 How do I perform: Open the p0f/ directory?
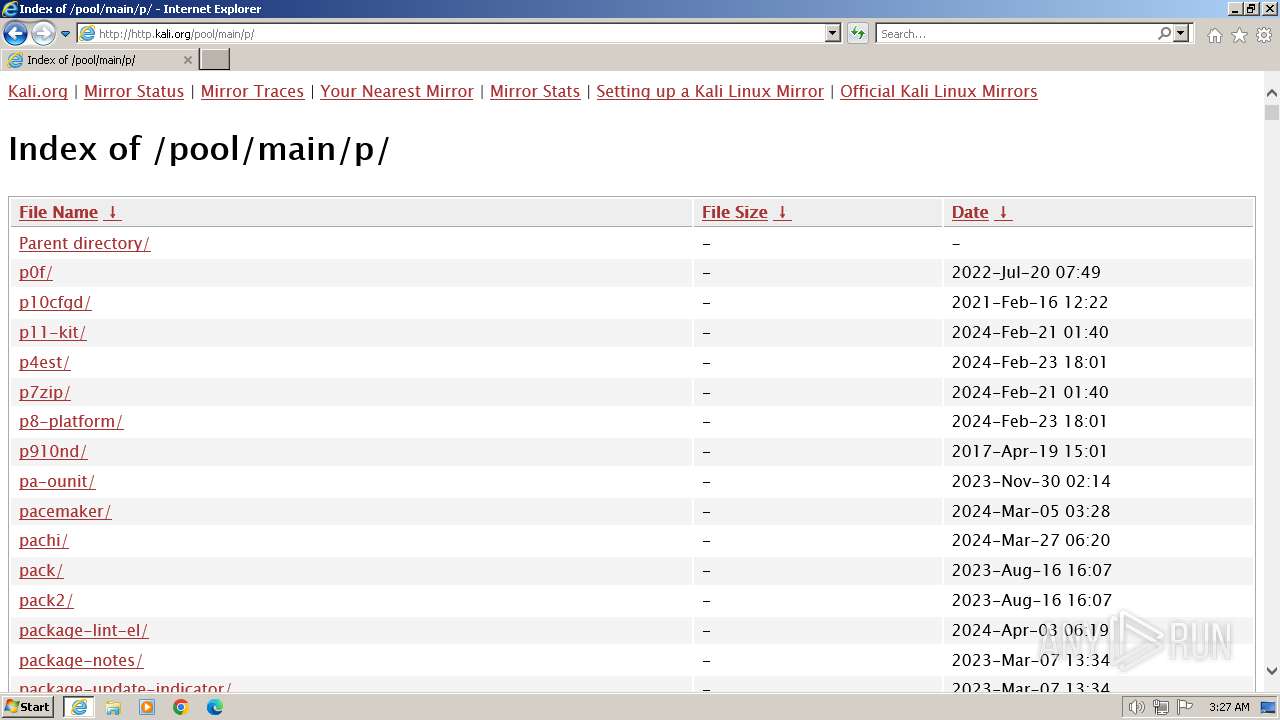[x=36, y=272]
